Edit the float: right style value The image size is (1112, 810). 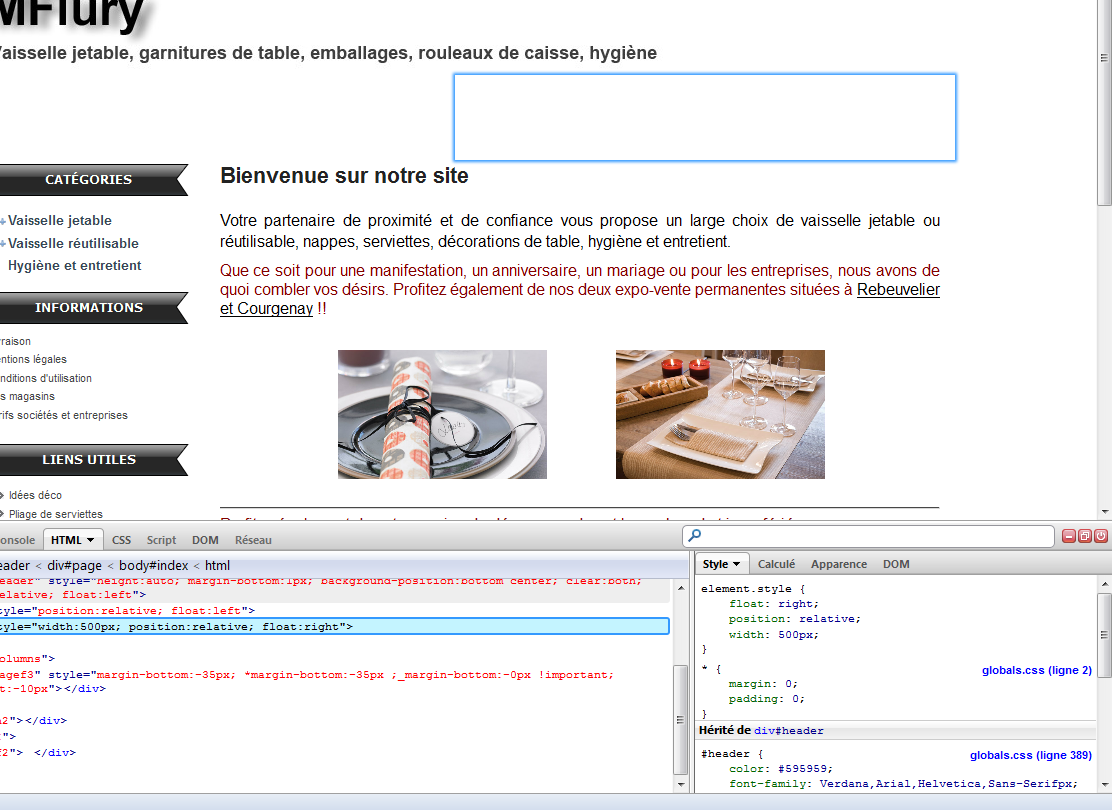pyautogui.click(x=798, y=604)
